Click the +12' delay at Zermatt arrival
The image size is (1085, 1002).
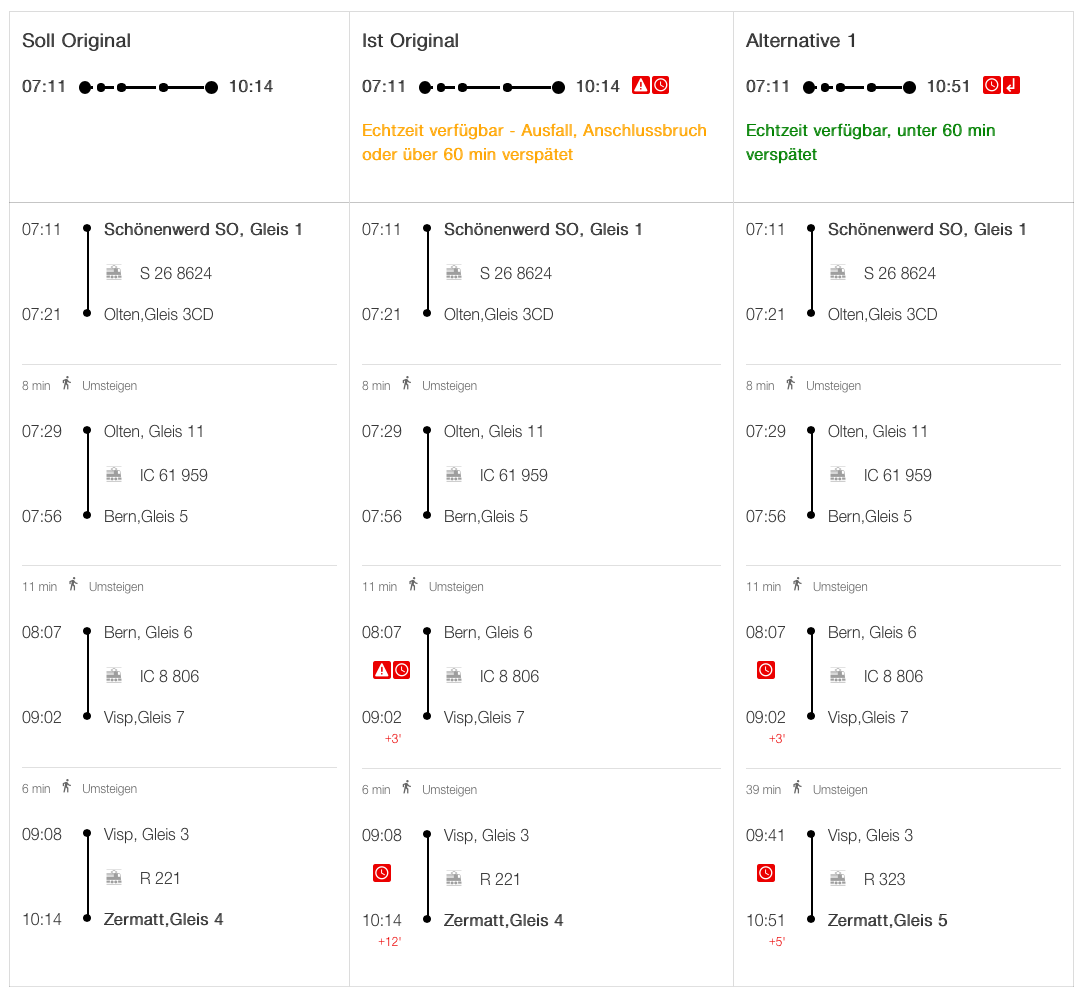pos(389,942)
